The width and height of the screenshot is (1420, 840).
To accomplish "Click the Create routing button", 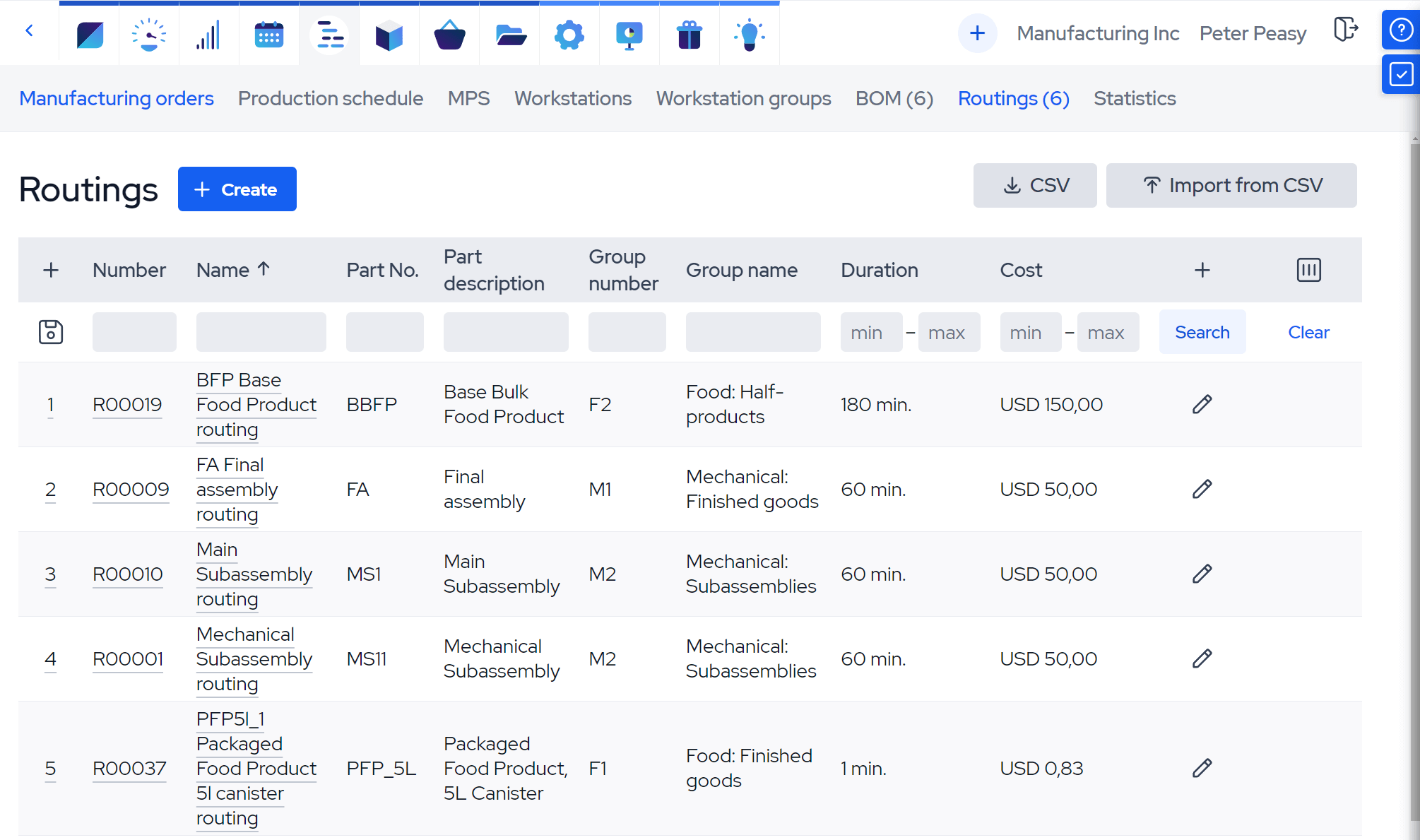I will (237, 189).
